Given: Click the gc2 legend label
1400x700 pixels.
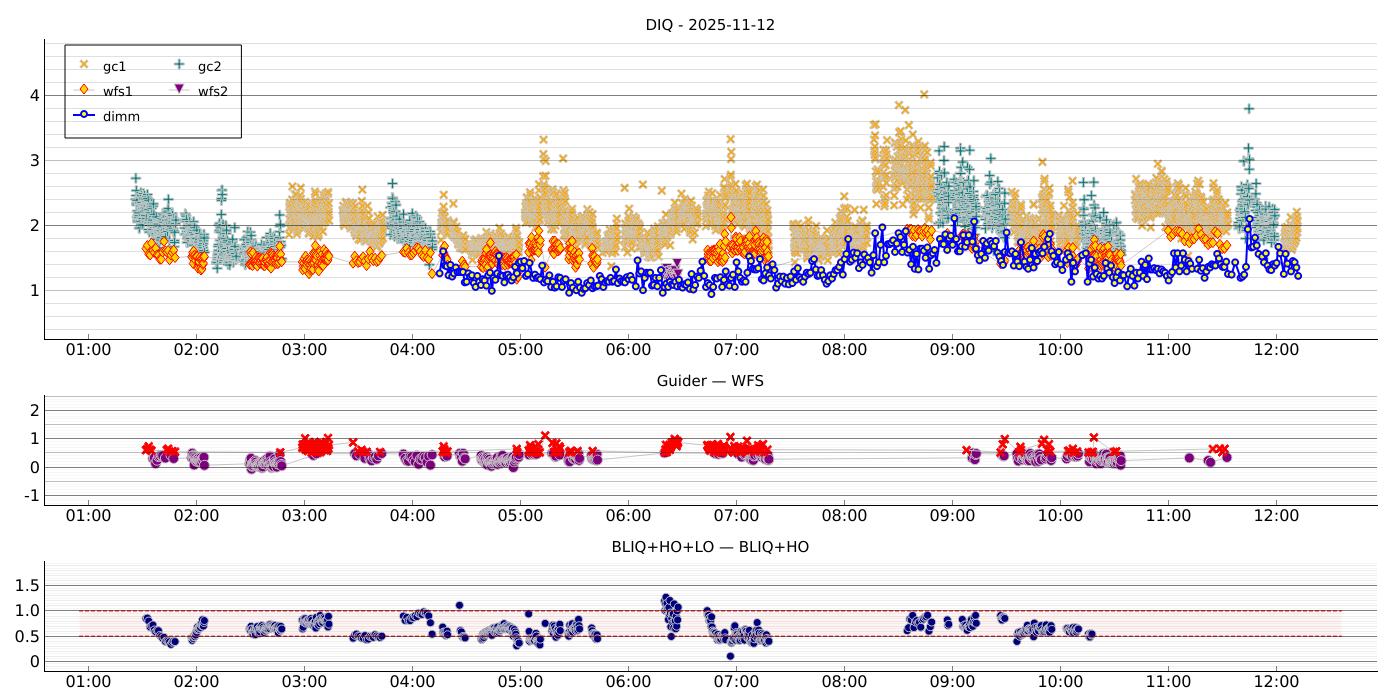Looking at the screenshot, I should [209, 67].
